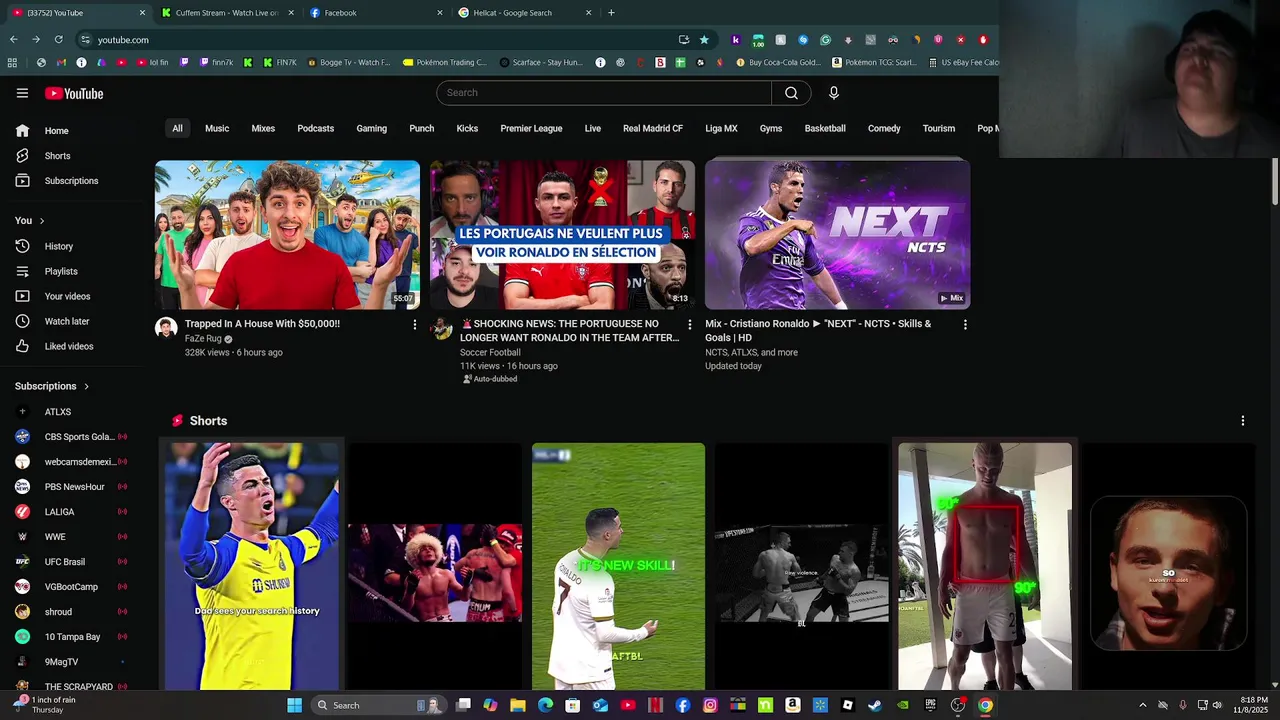Open options for Cristiano Ronaldo NEXT mix
The height and width of the screenshot is (720, 1280).
(965, 324)
